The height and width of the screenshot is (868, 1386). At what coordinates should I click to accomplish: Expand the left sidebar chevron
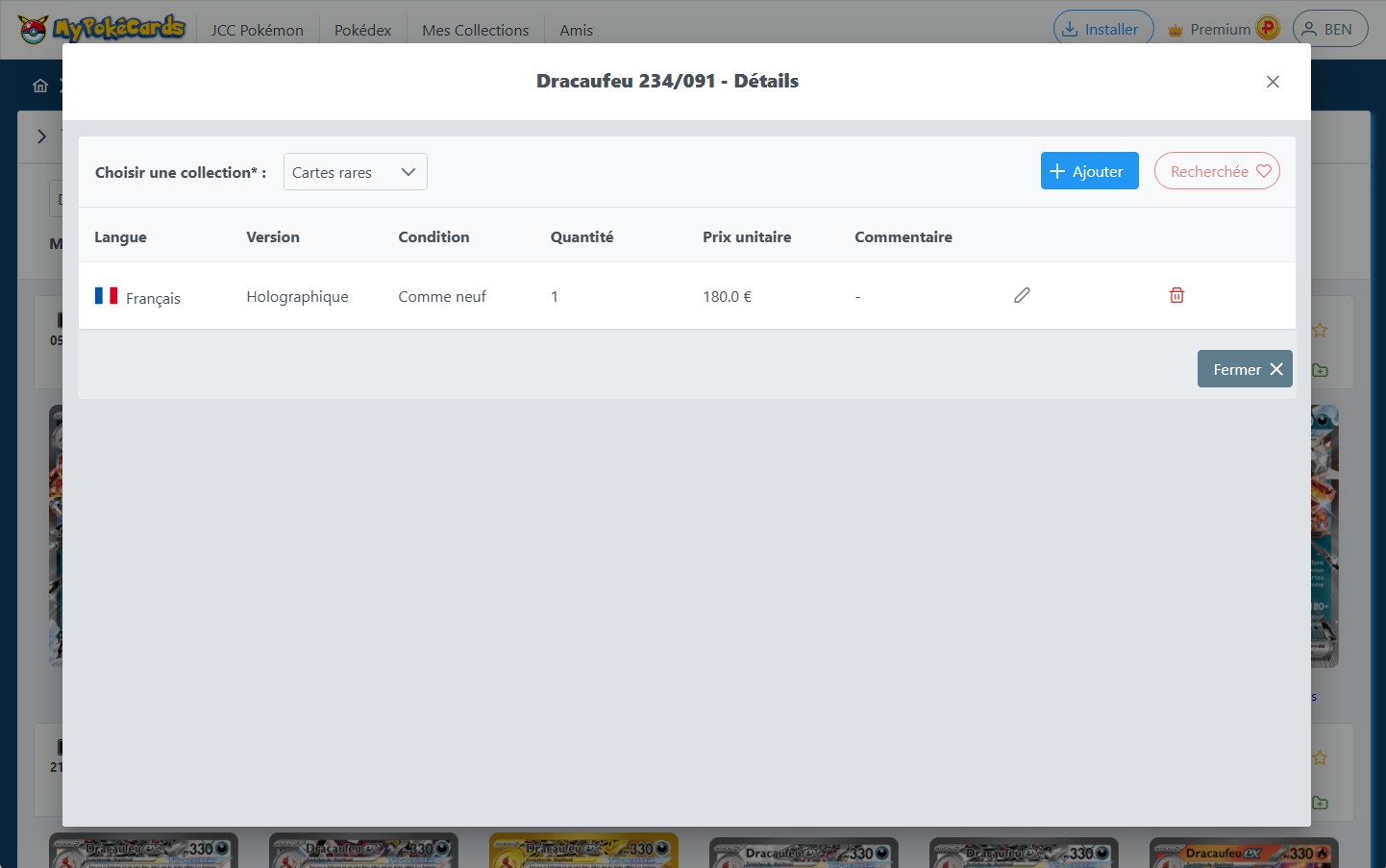(x=41, y=136)
